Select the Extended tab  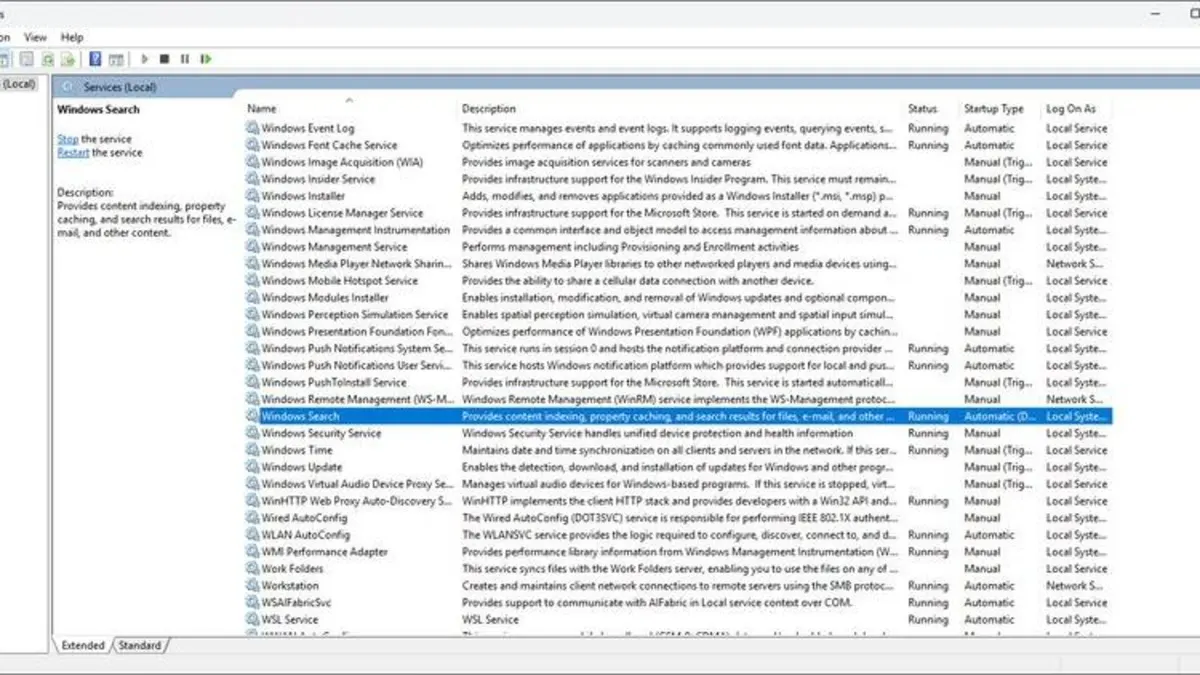(x=83, y=646)
